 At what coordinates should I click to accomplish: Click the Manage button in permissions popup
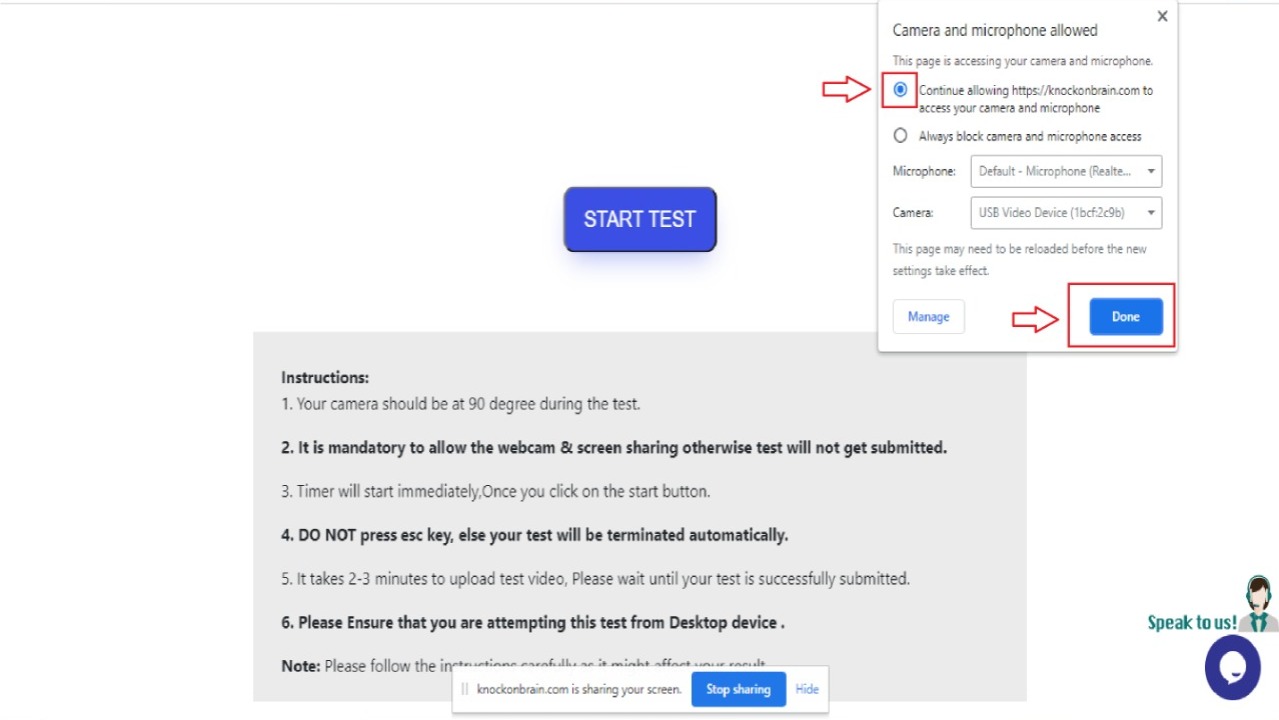[x=928, y=317]
